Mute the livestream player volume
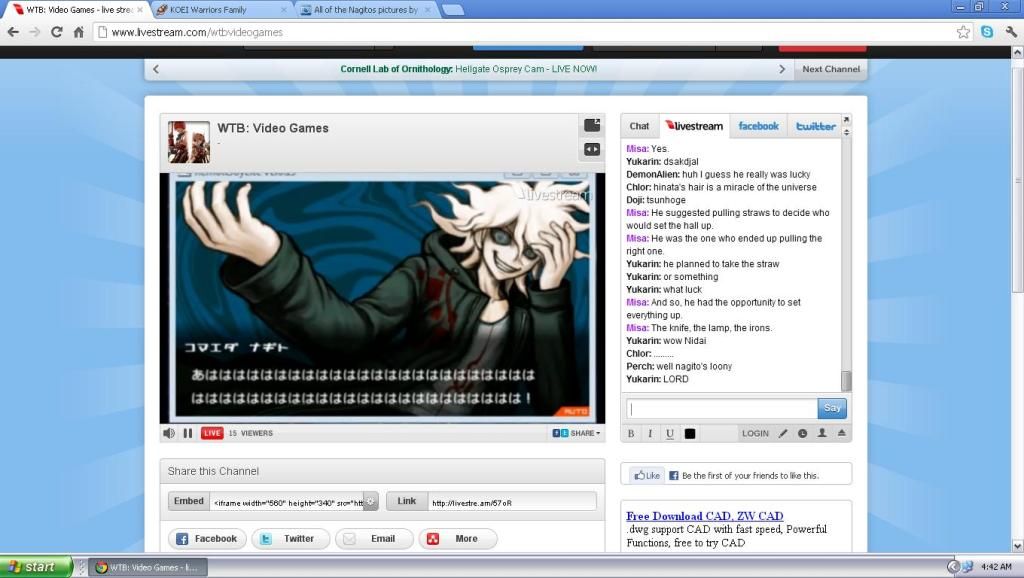 (169, 433)
